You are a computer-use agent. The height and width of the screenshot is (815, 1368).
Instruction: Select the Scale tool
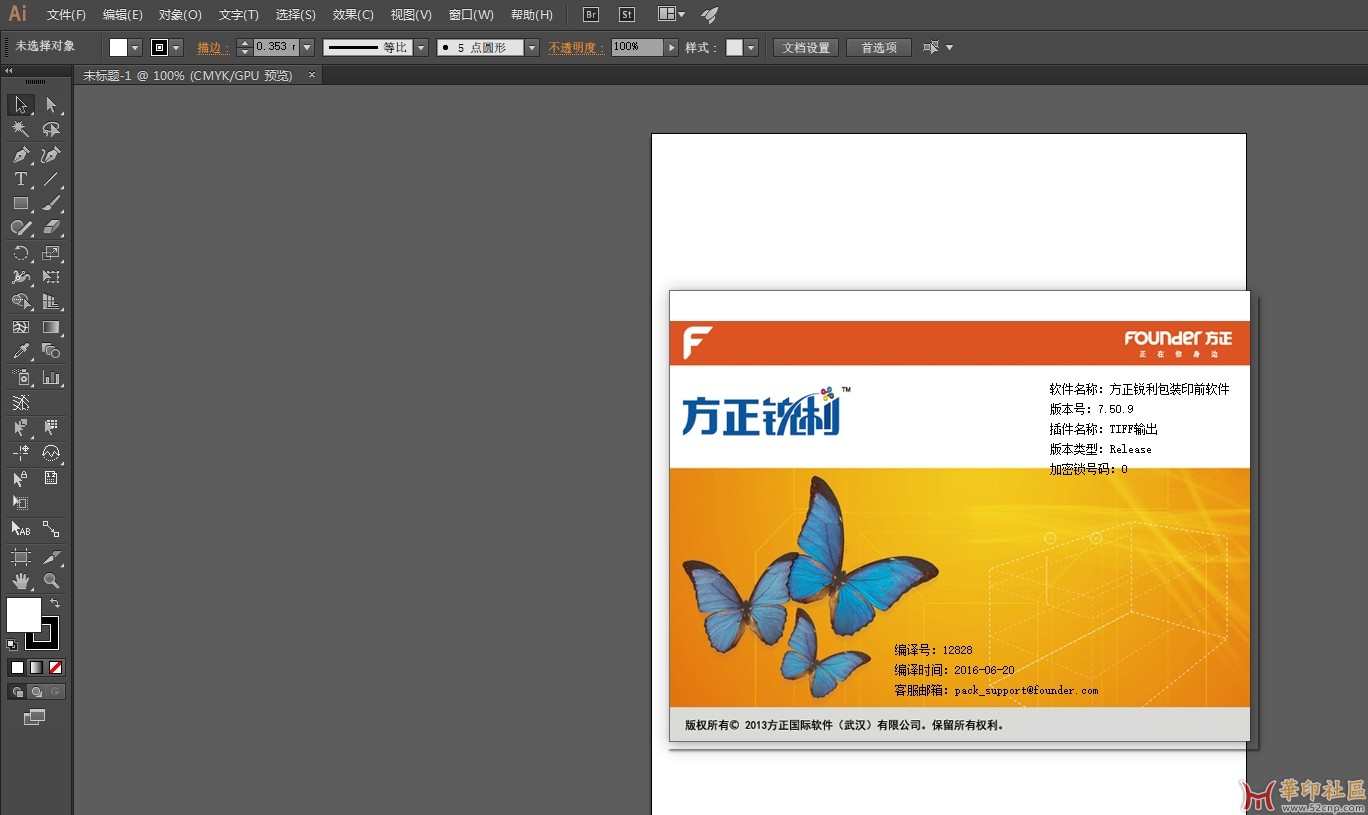point(51,253)
